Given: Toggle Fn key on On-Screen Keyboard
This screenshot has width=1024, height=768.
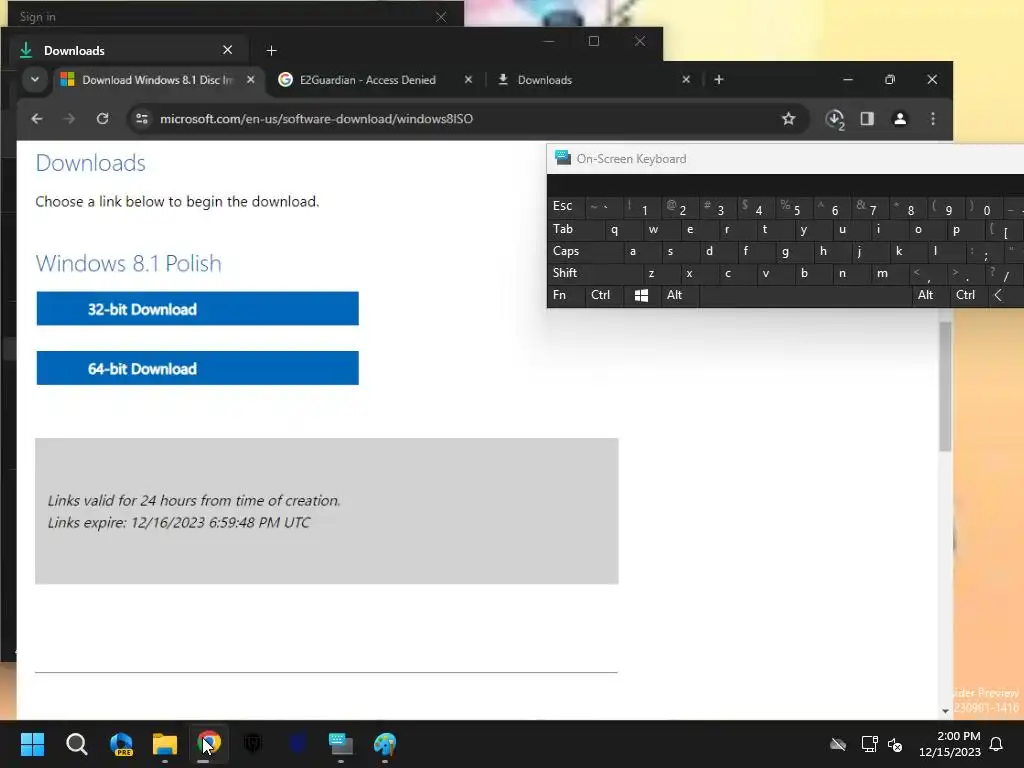Looking at the screenshot, I should [x=566, y=295].
